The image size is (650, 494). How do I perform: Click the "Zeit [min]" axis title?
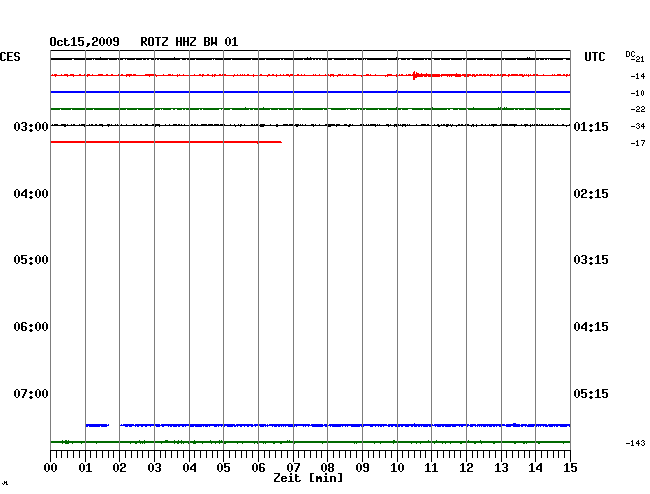[x=308, y=478]
